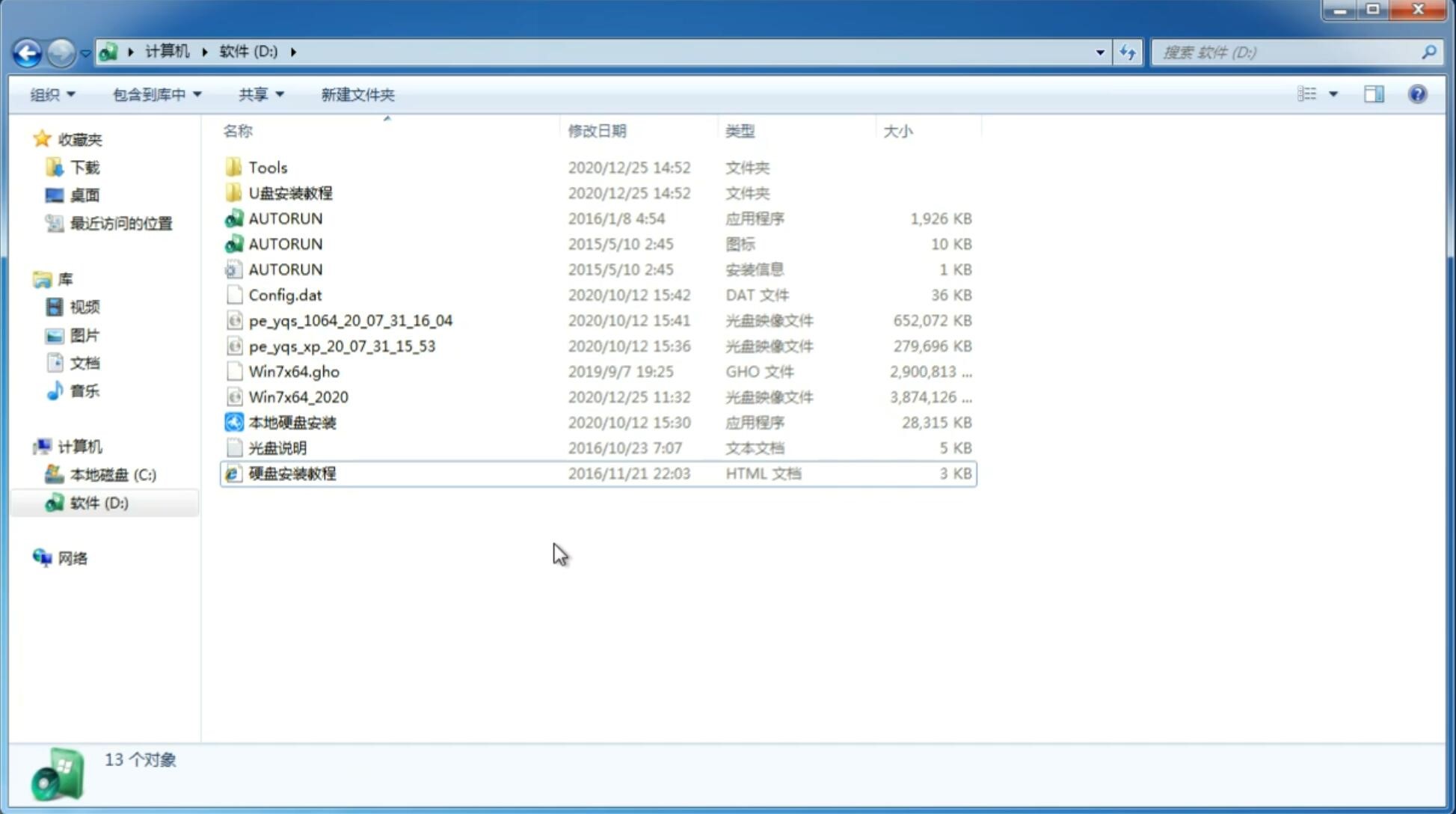Expand the 库 section in sidebar
This screenshot has width=1456, height=814.
[27, 278]
